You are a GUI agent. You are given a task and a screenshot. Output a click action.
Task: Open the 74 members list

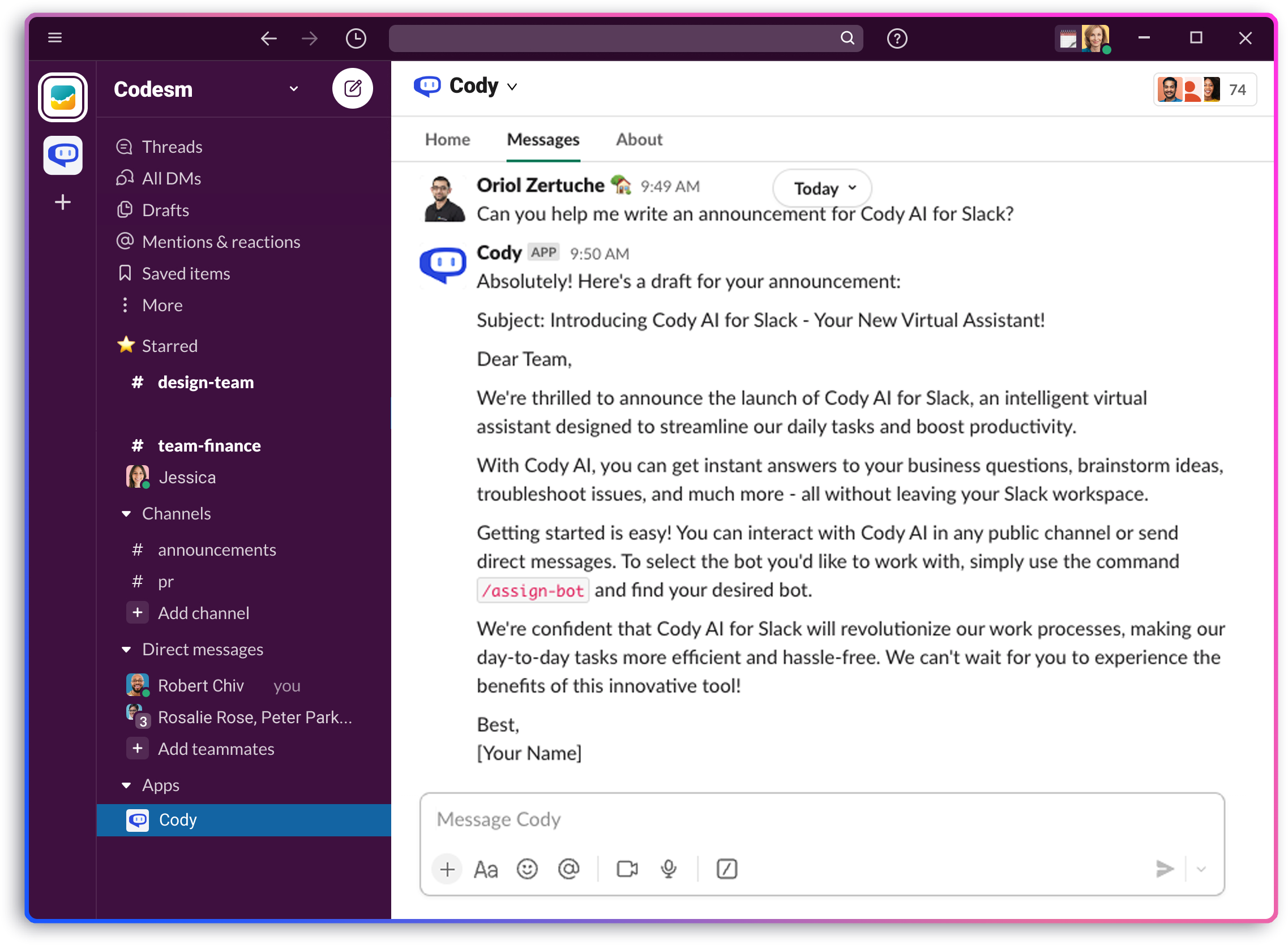click(1204, 90)
